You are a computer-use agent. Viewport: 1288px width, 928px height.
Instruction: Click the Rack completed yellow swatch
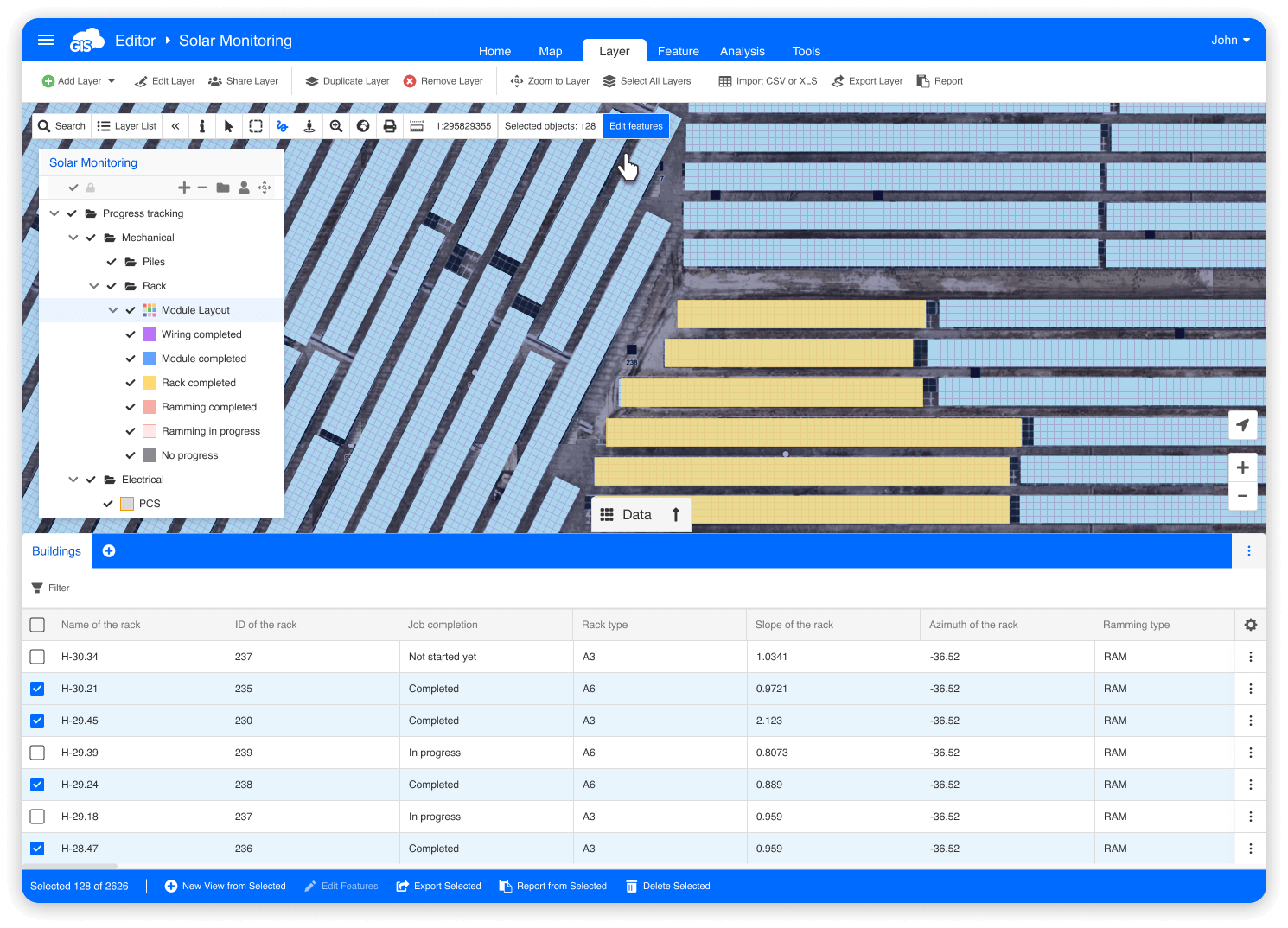click(150, 383)
